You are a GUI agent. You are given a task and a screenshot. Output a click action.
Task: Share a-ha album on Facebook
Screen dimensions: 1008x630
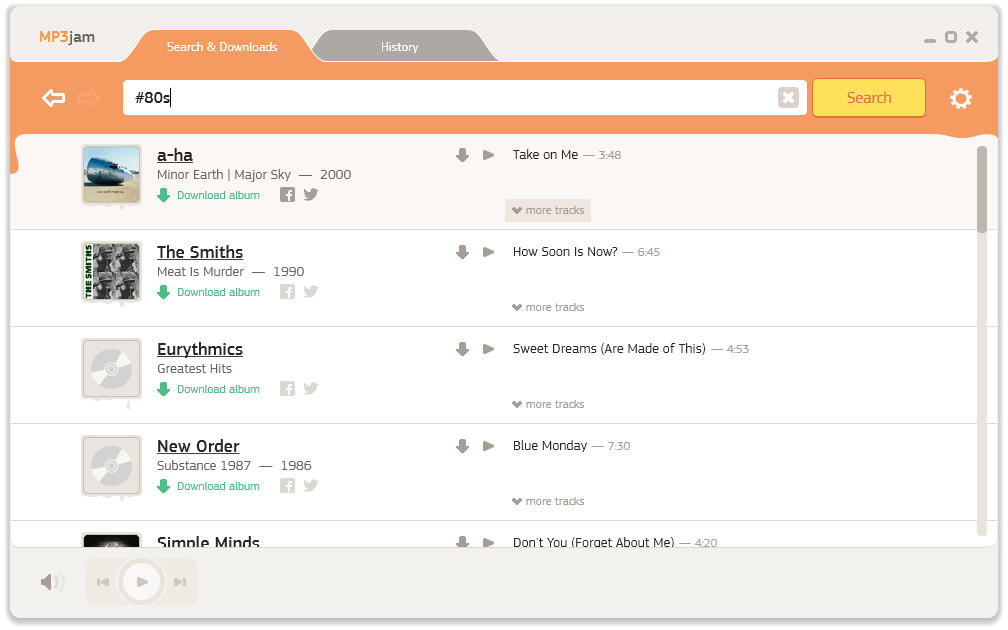(x=287, y=195)
